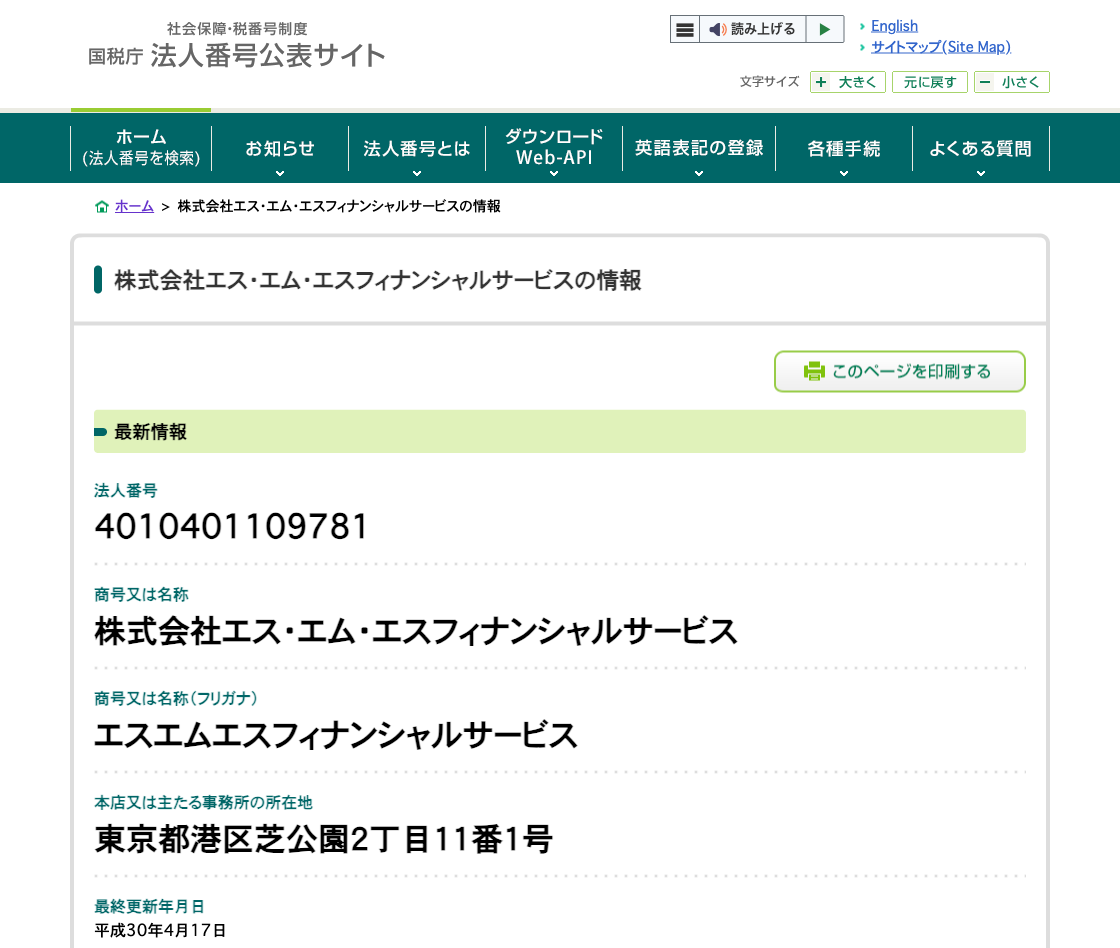Click the 商号又は名称(フリガナ) label

[176, 699]
